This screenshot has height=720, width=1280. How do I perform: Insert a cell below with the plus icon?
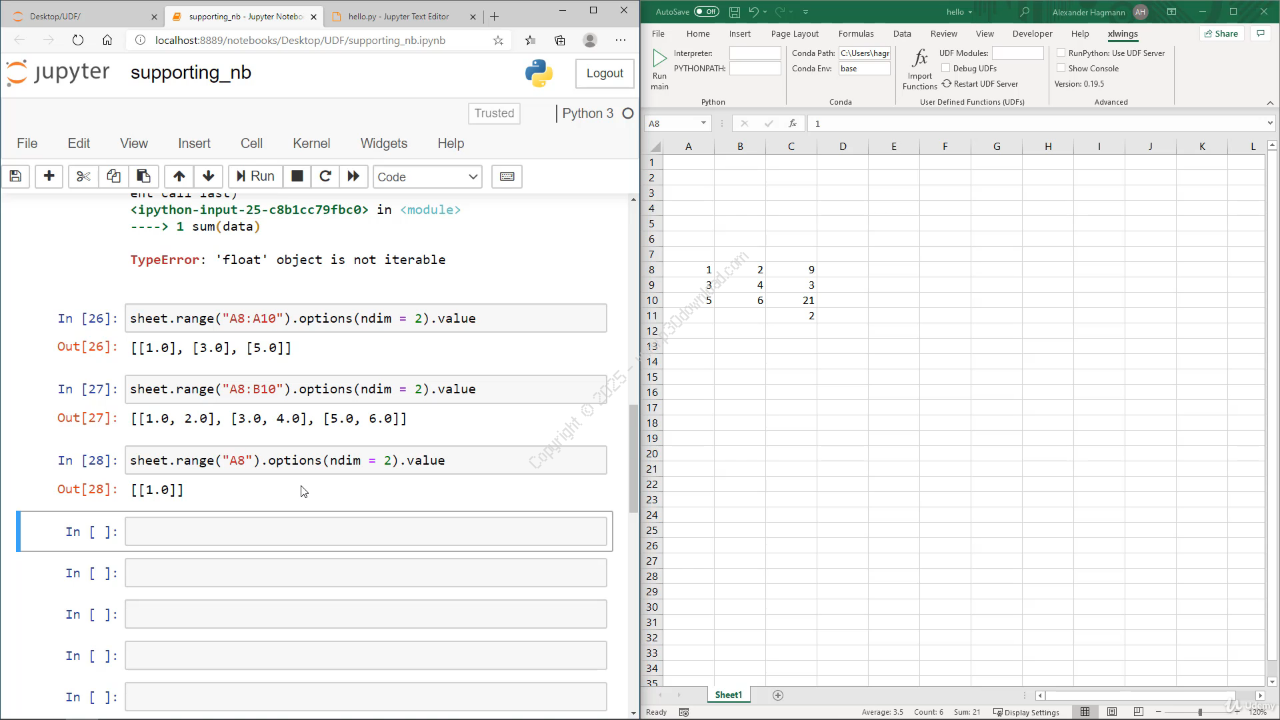coord(49,176)
